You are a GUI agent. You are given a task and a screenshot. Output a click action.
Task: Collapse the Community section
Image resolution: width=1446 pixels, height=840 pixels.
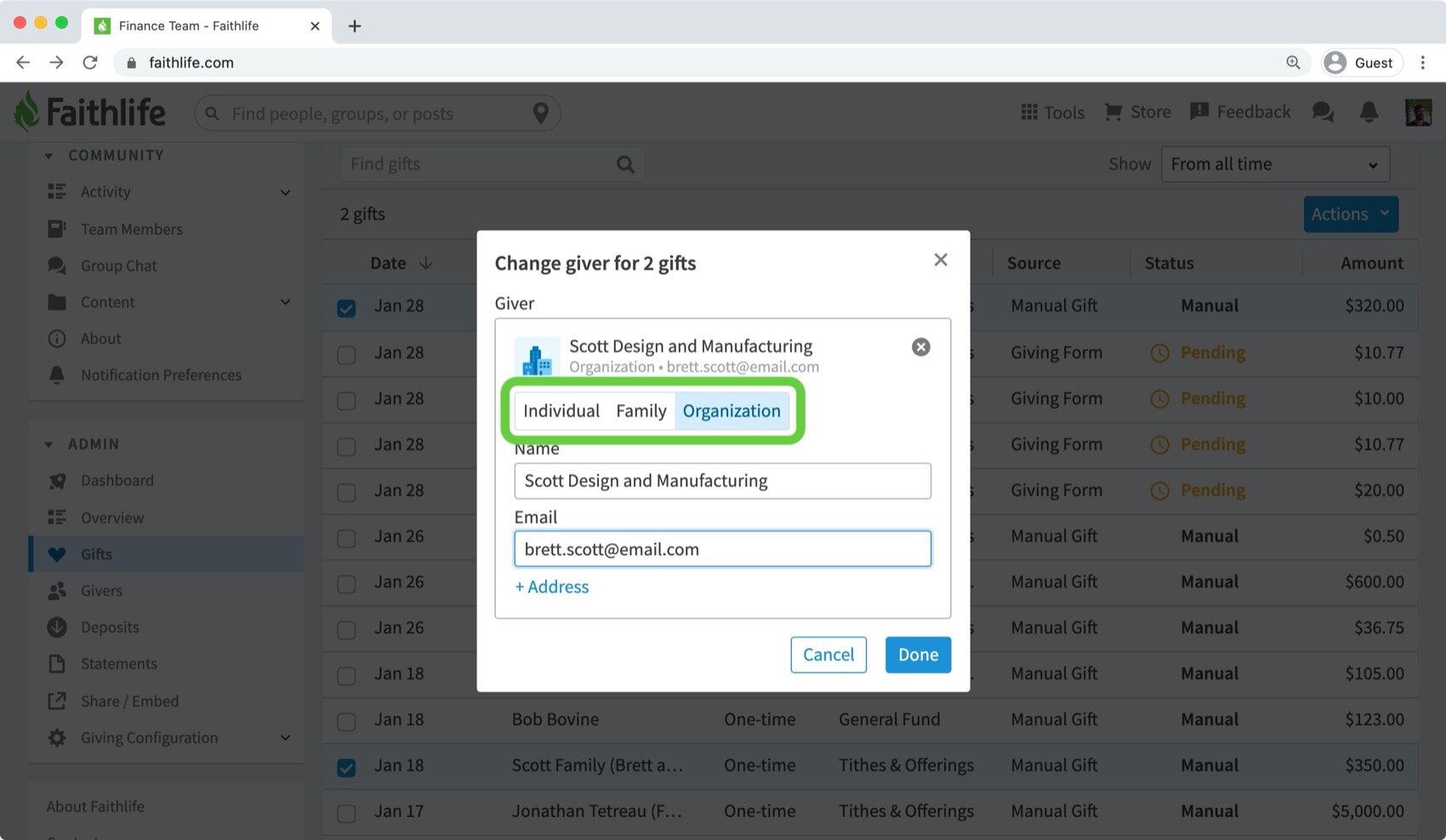coord(48,156)
